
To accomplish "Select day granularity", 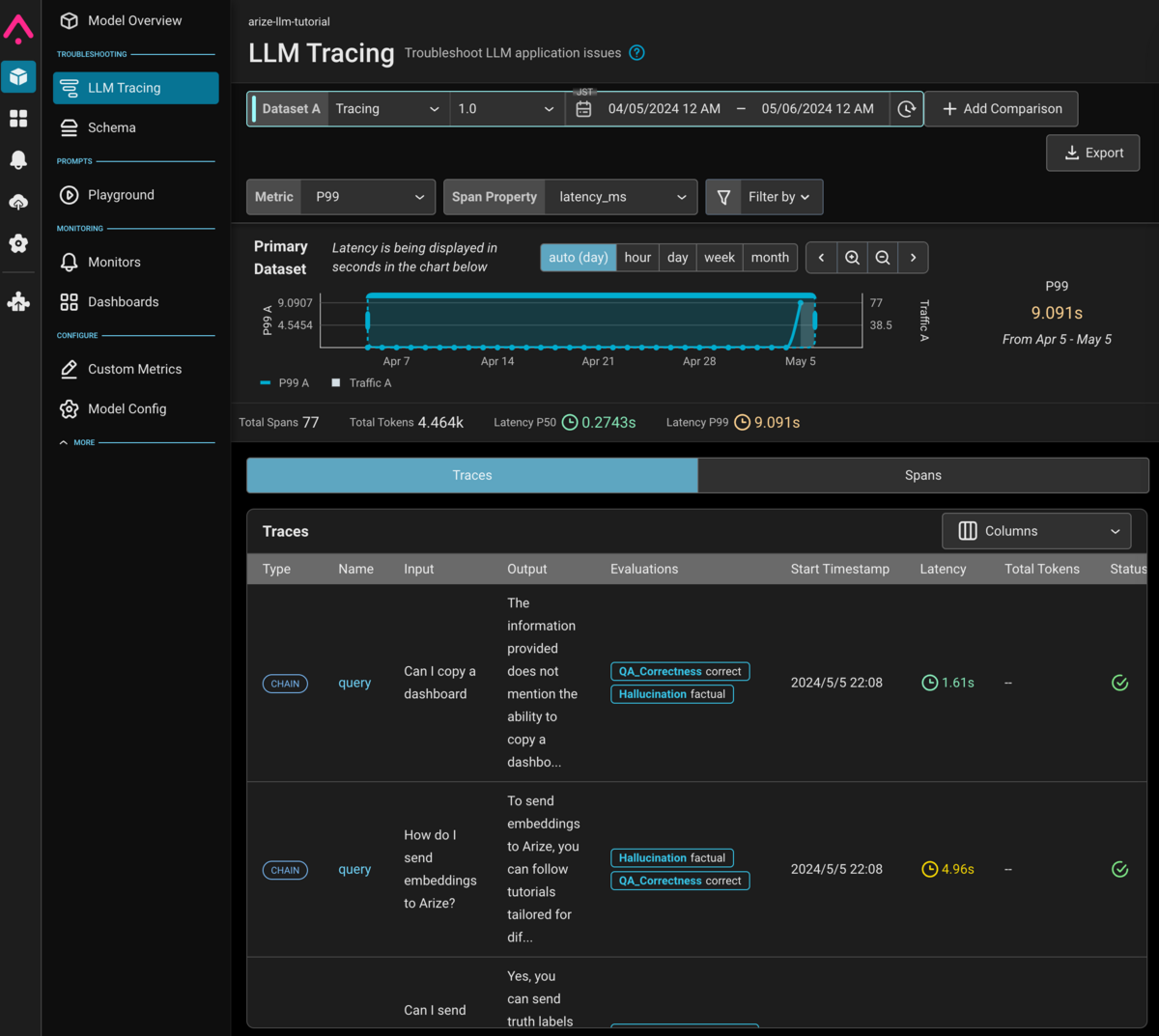I will 678,258.
